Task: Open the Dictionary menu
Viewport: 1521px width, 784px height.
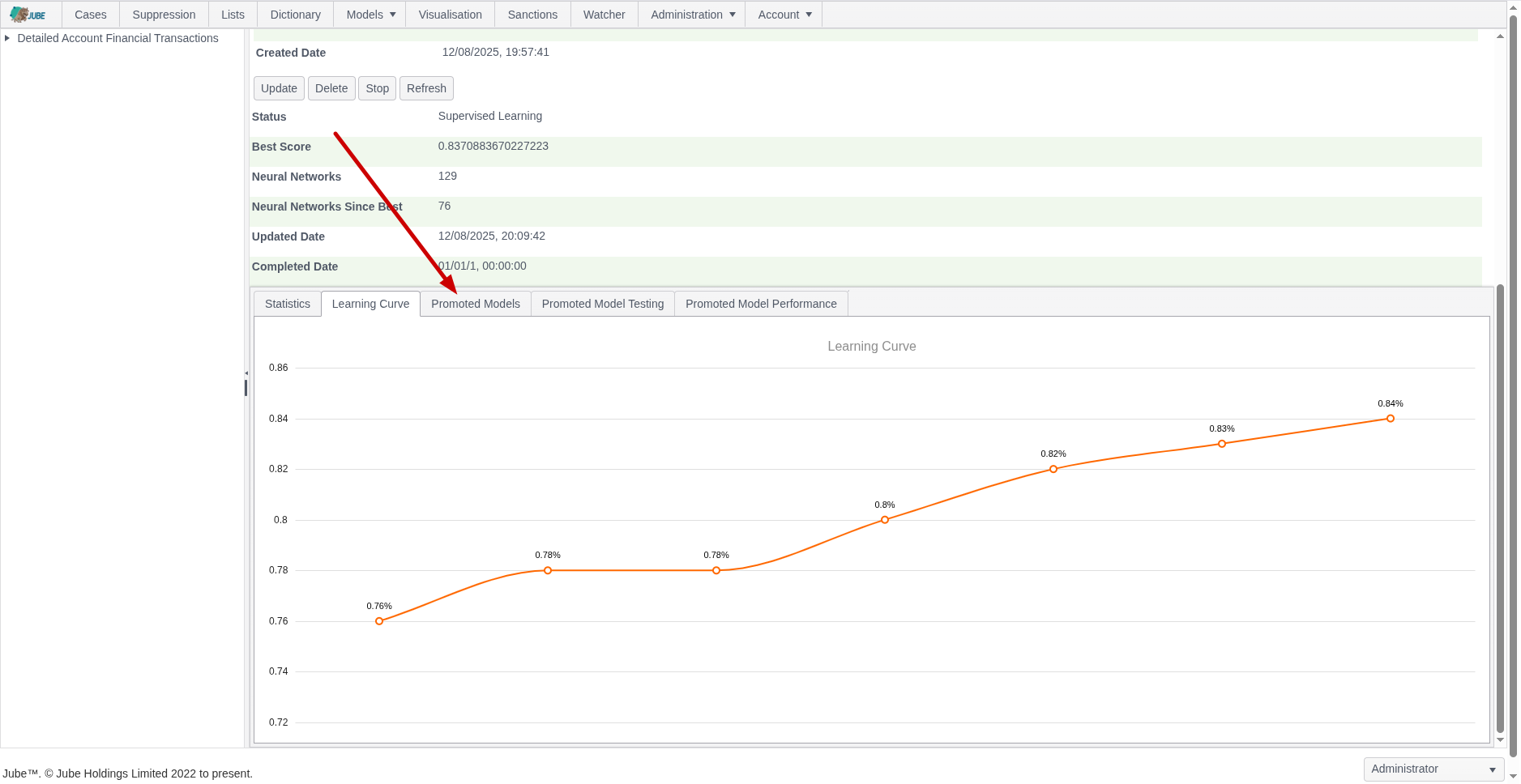Action: pos(295,15)
